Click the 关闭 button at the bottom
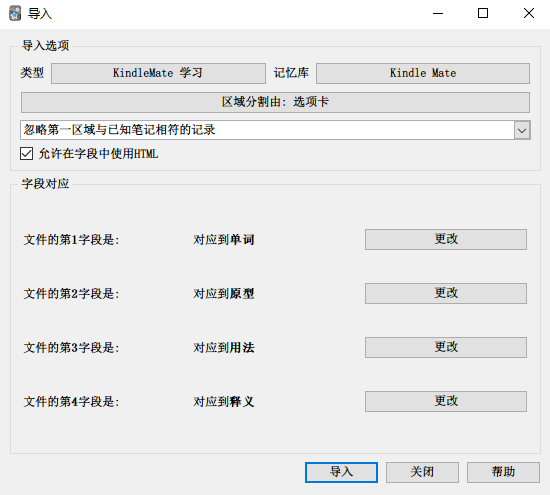 point(422,472)
